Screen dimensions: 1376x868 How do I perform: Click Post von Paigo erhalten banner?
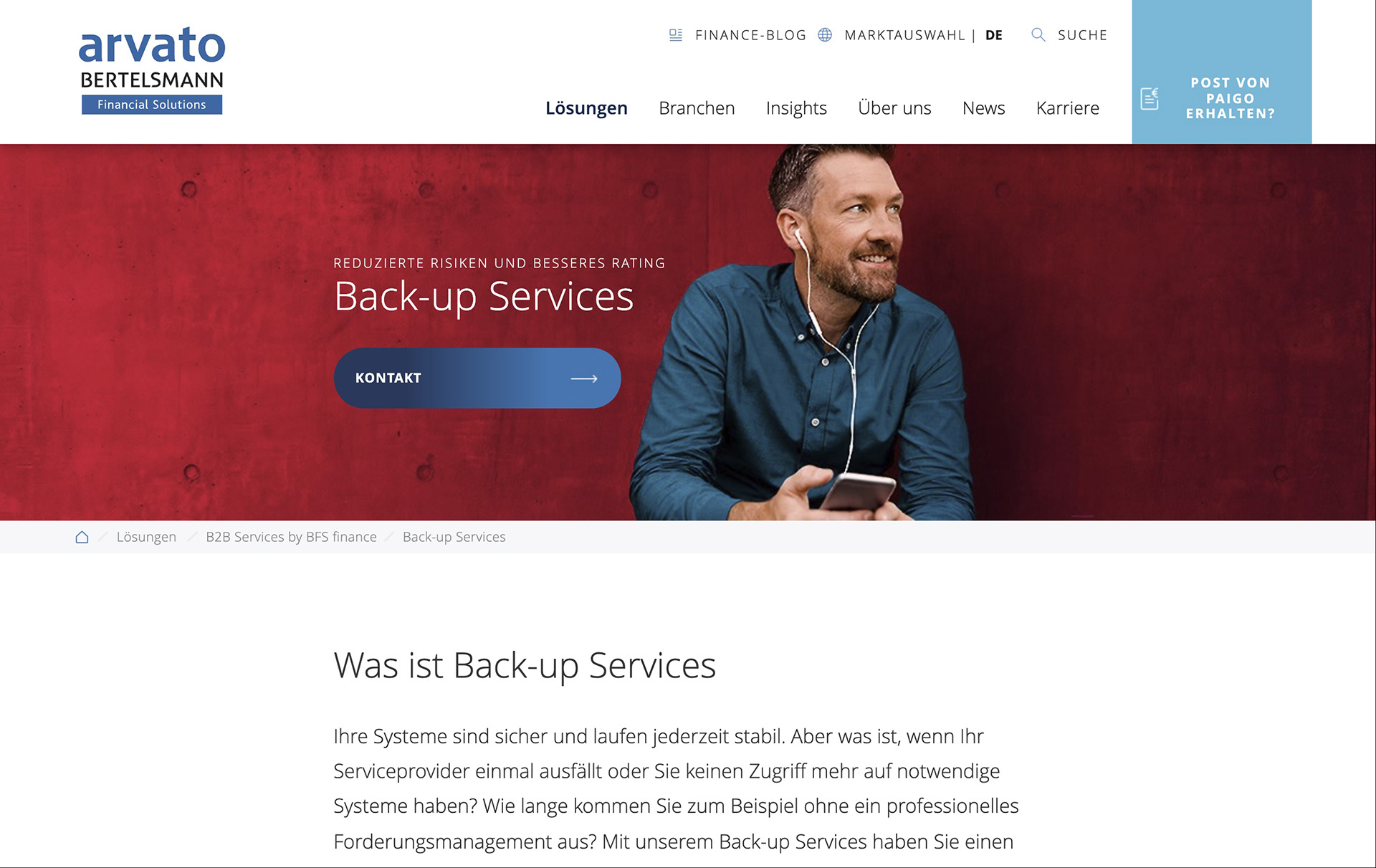[x=1222, y=72]
